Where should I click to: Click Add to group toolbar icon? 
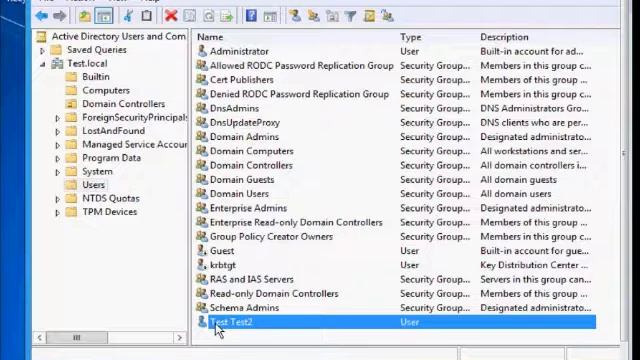pos(387,16)
